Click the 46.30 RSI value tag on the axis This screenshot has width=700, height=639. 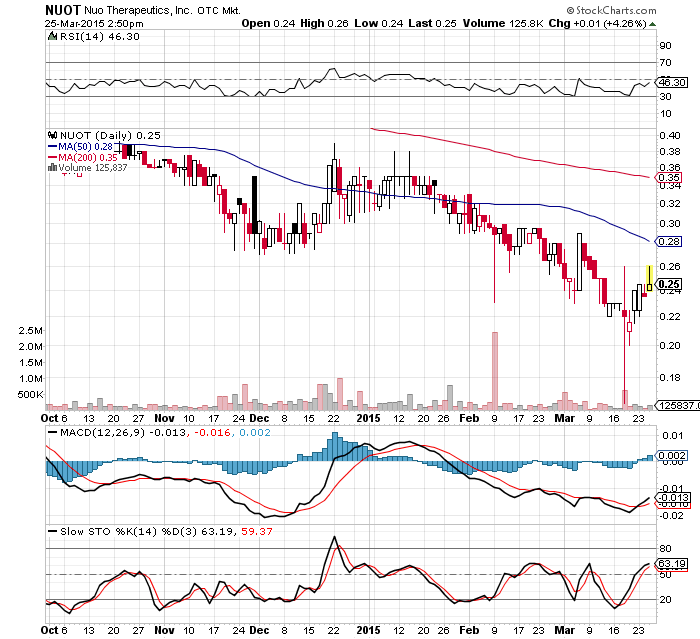coord(672,83)
